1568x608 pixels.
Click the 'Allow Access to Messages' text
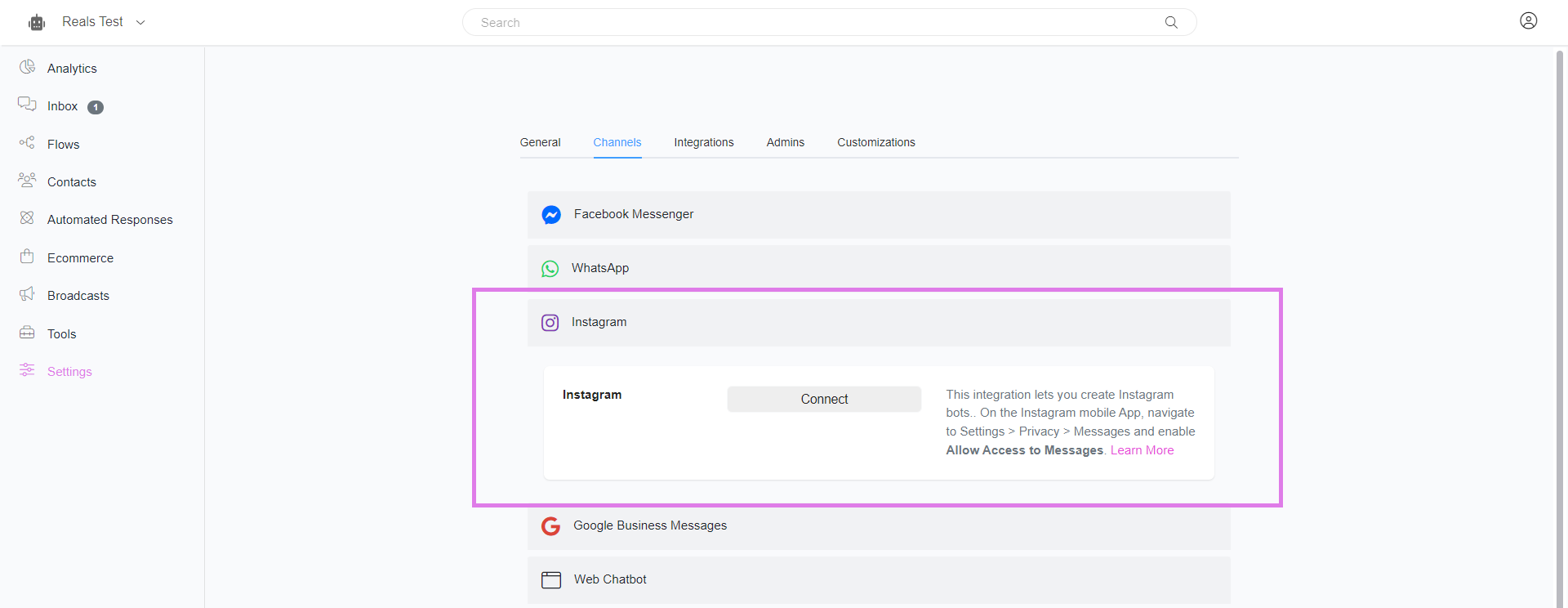1025,450
